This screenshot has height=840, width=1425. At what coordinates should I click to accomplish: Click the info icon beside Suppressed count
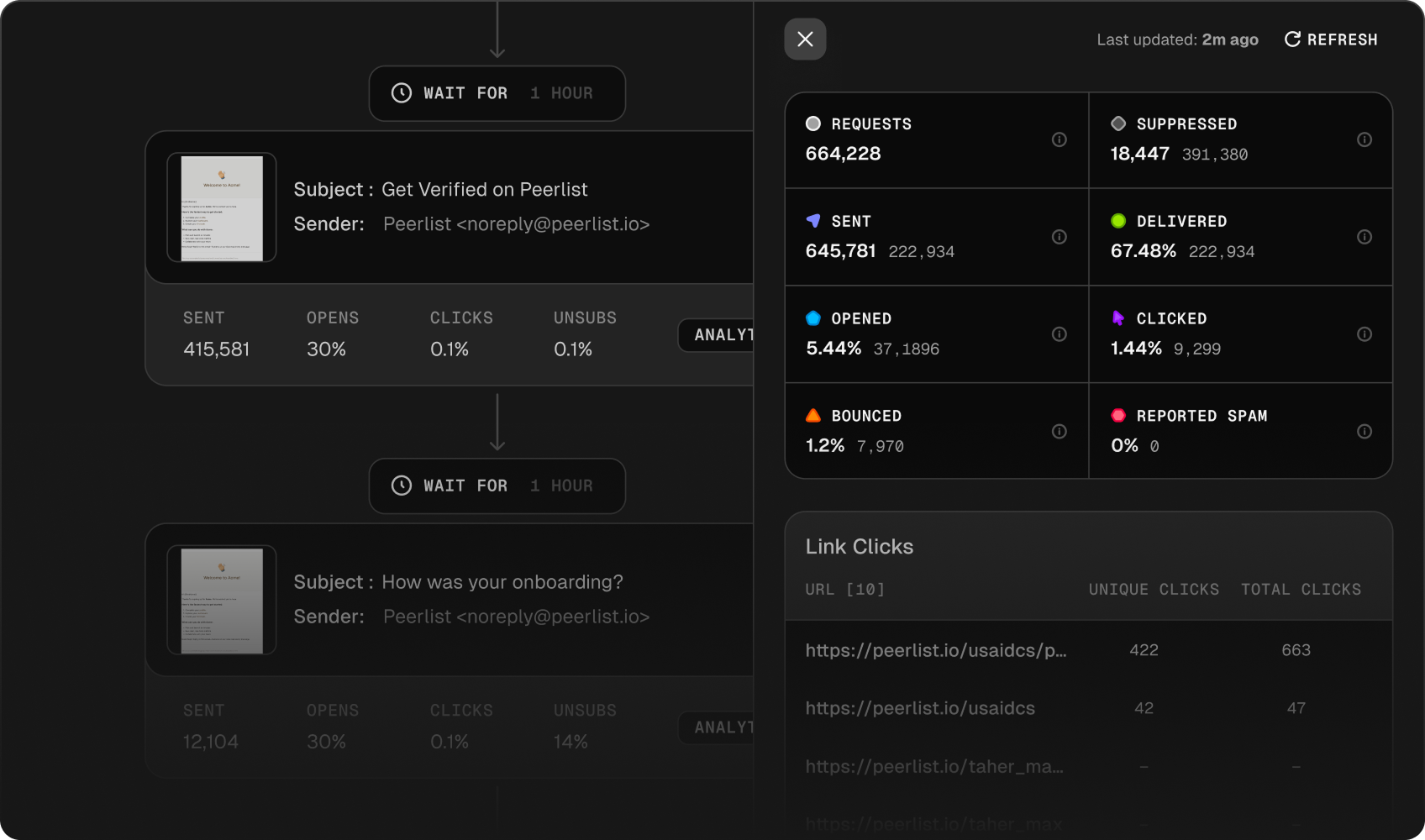click(x=1365, y=140)
